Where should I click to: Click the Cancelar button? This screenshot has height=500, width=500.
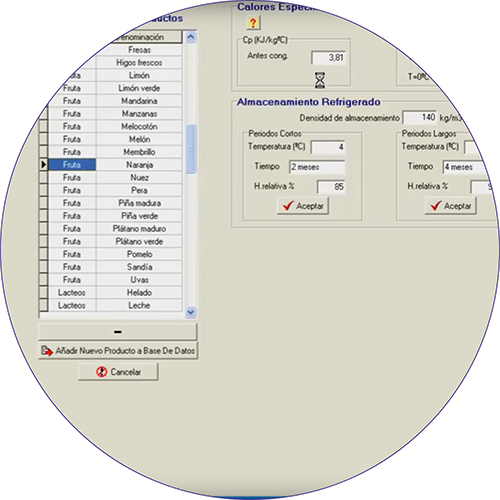point(118,372)
